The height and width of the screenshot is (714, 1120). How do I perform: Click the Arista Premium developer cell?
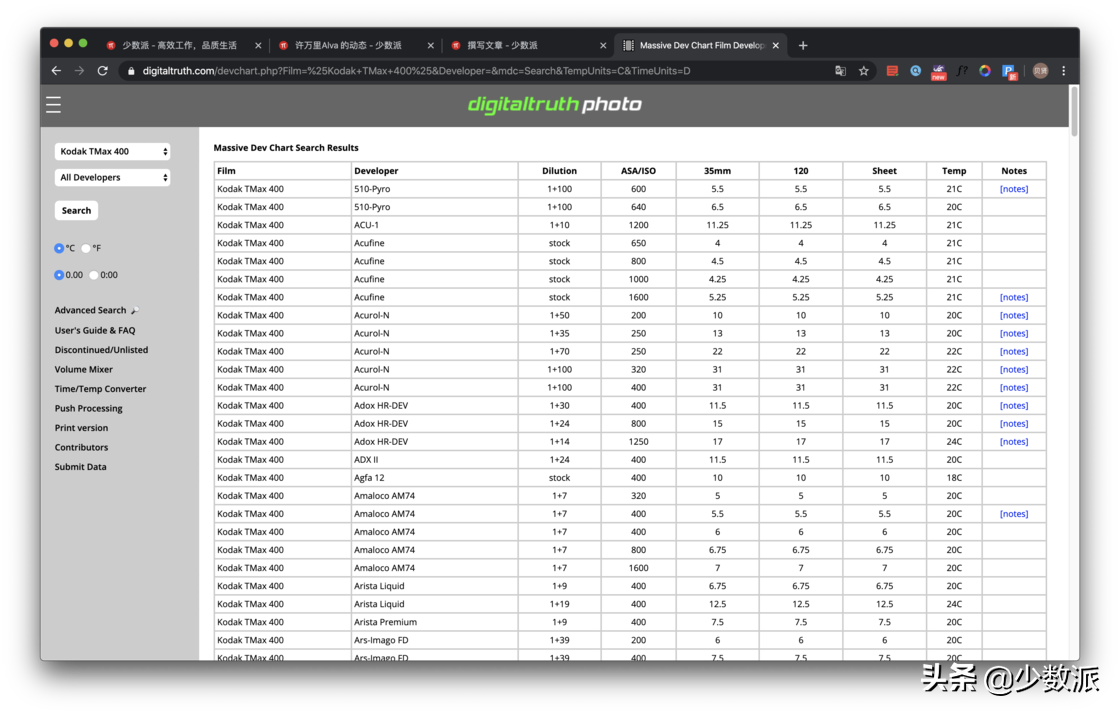434,622
